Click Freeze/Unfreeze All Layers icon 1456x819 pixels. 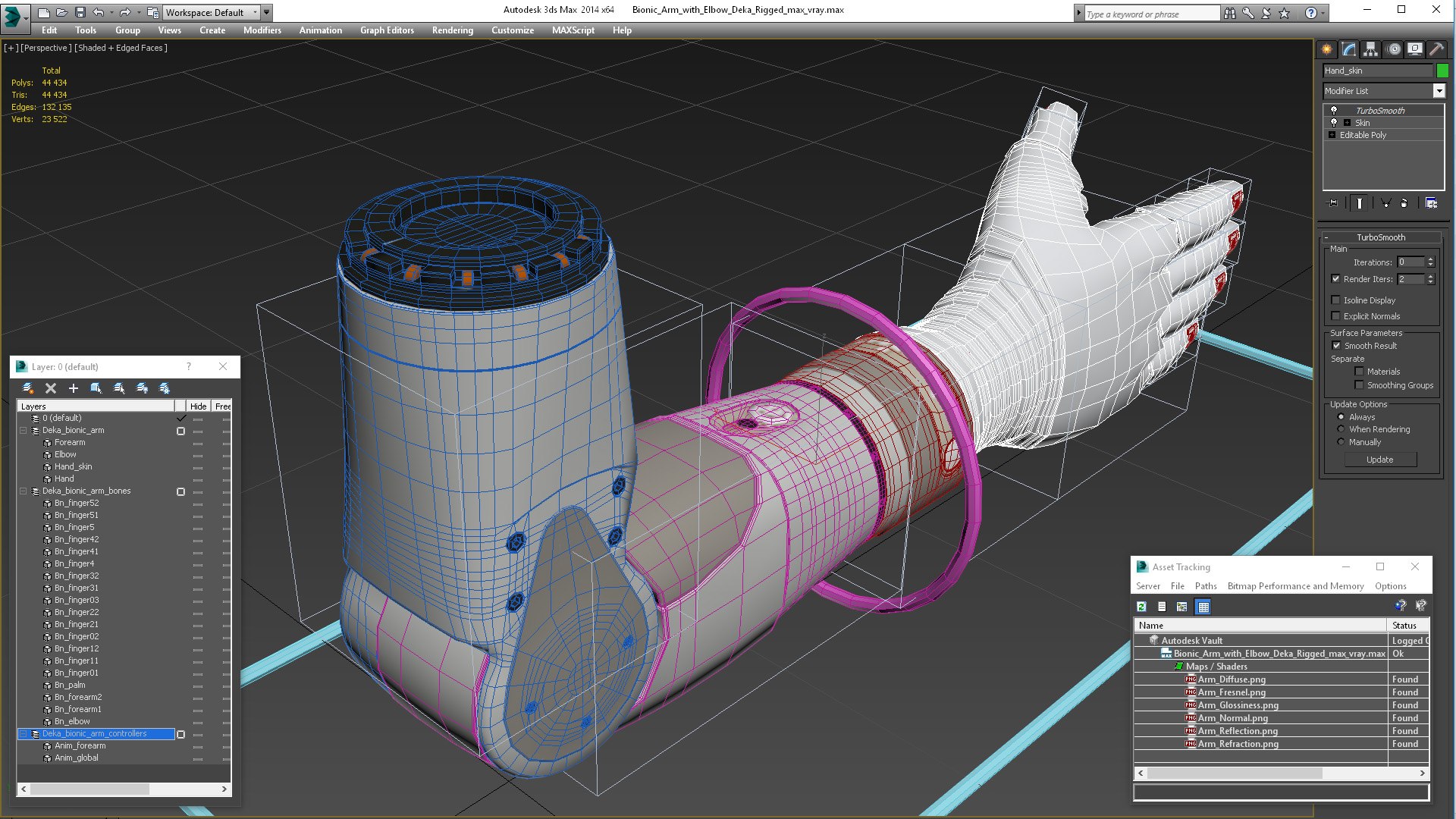(165, 388)
